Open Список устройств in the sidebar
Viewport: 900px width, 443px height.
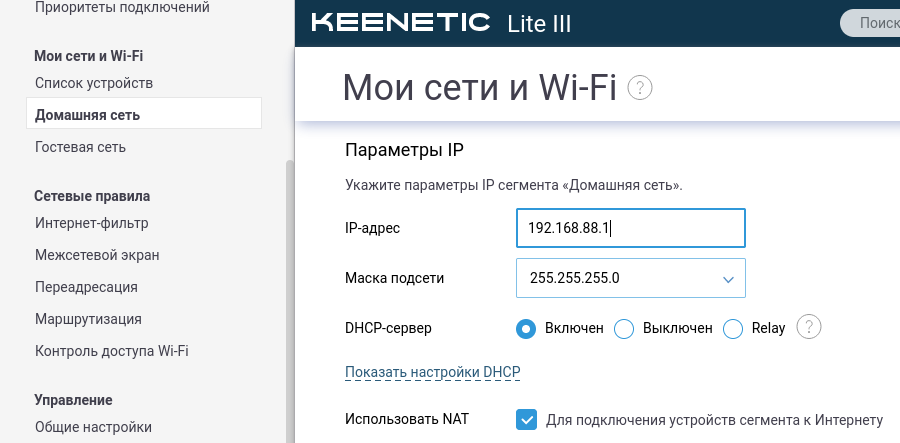point(94,83)
